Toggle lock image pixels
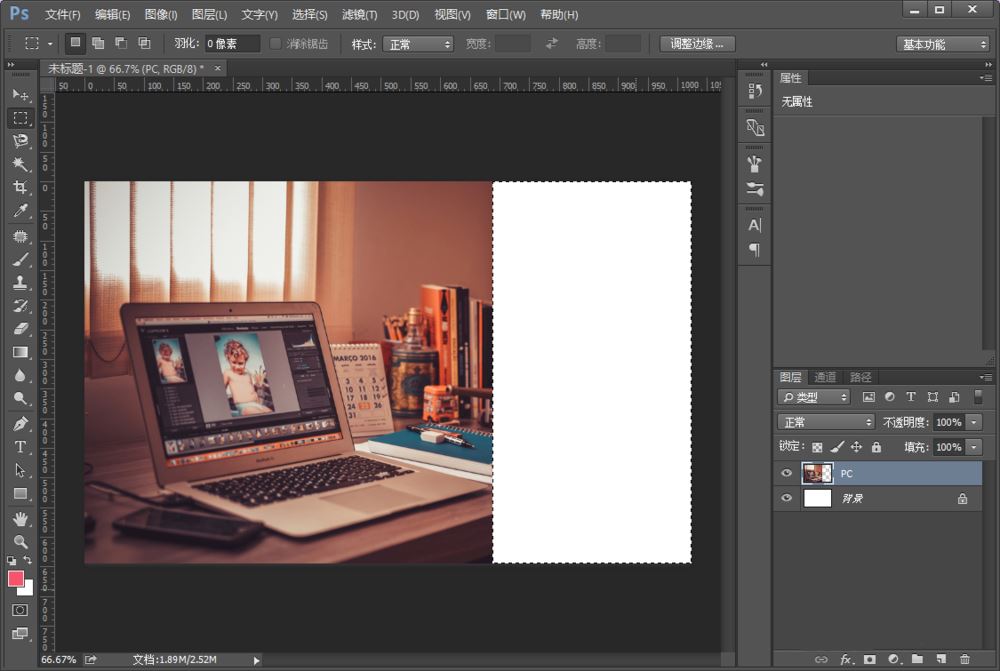Image resolution: width=1000 pixels, height=671 pixels. point(837,447)
